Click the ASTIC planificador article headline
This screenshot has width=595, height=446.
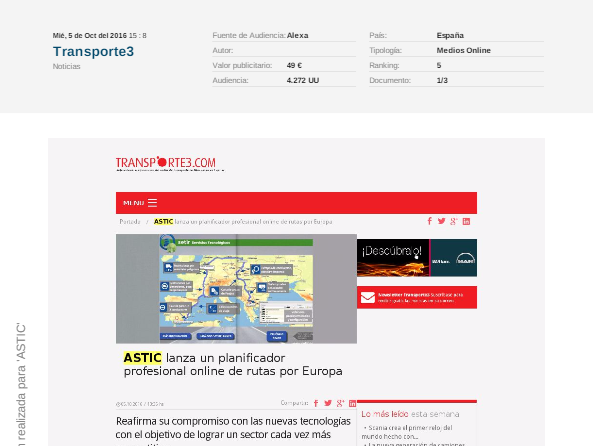[233, 364]
